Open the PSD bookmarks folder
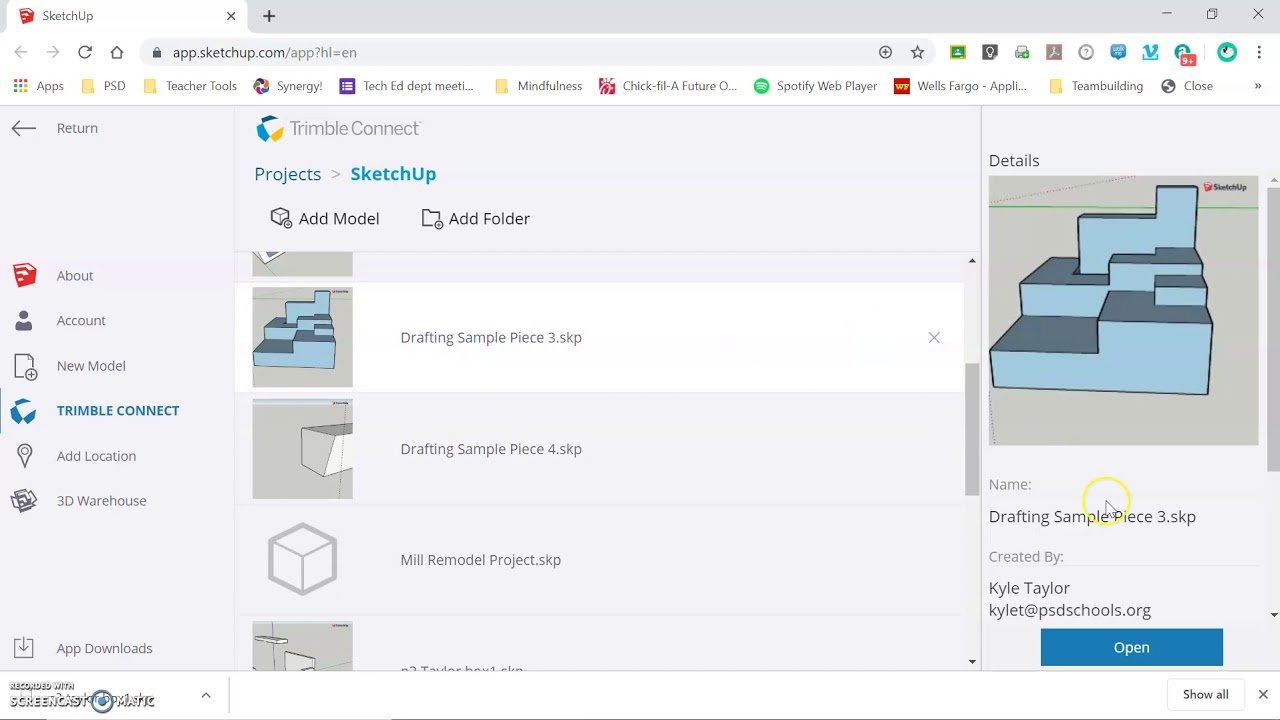Viewport: 1280px width, 720px height. [x=103, y=86]
